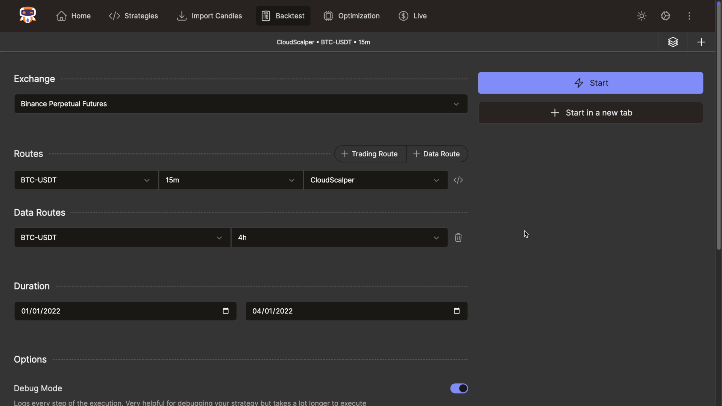
Task: Open the Live trading tab
Action: pos(412,16)
